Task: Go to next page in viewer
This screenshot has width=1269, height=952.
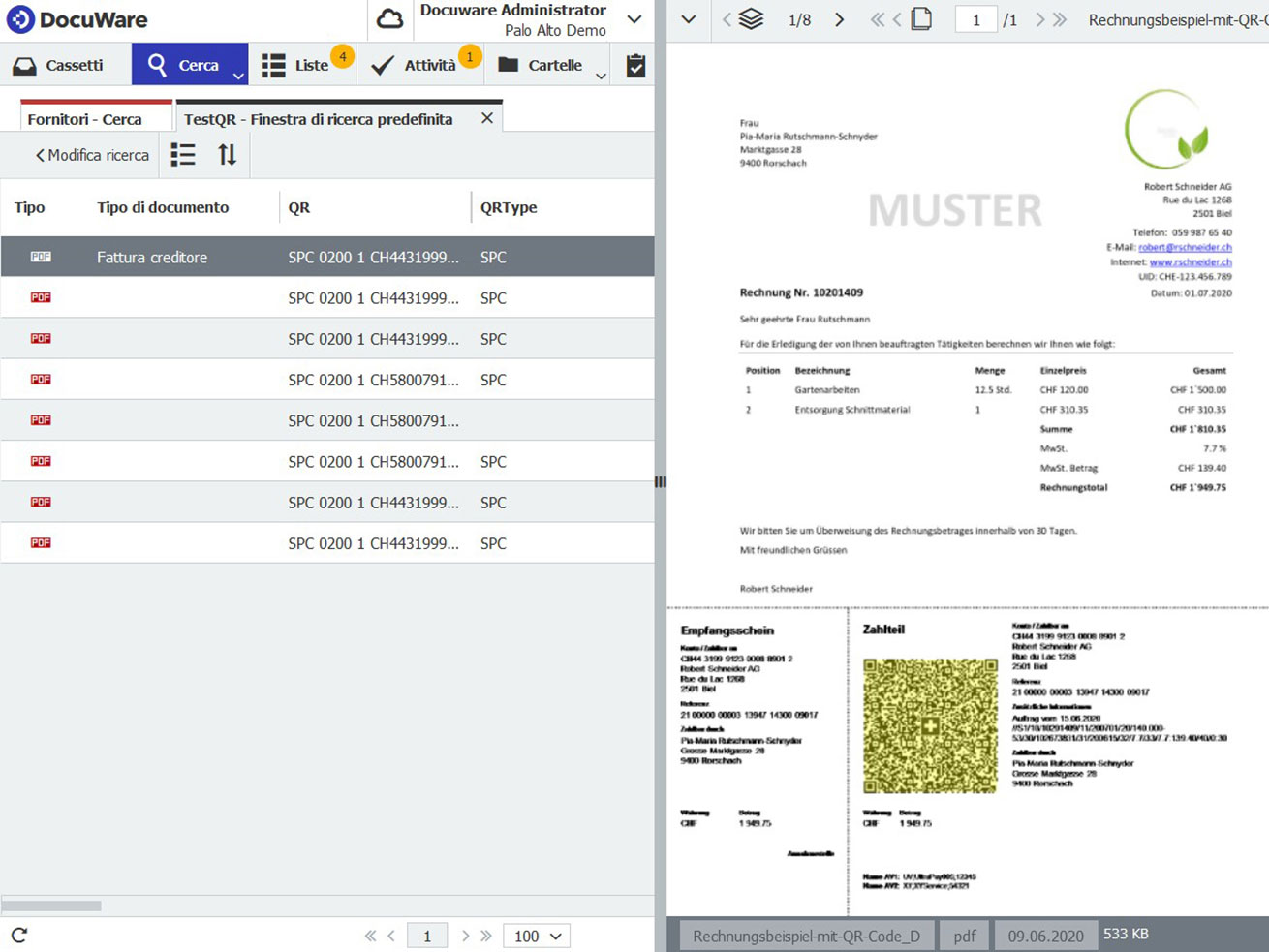Action: tap(1040, 19)
